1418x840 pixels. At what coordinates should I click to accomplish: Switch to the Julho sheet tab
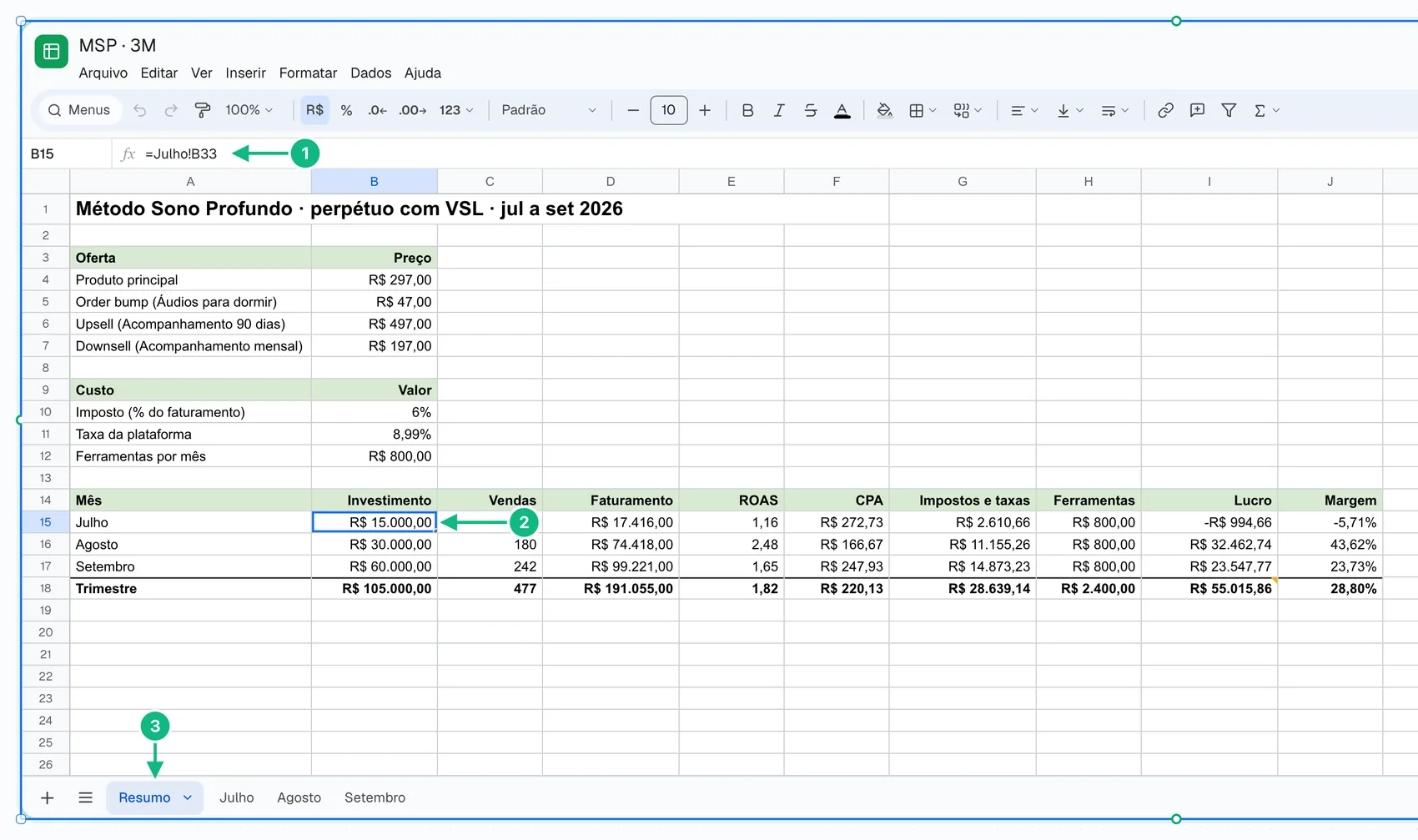pyautogui.click(x=237, y=797)
